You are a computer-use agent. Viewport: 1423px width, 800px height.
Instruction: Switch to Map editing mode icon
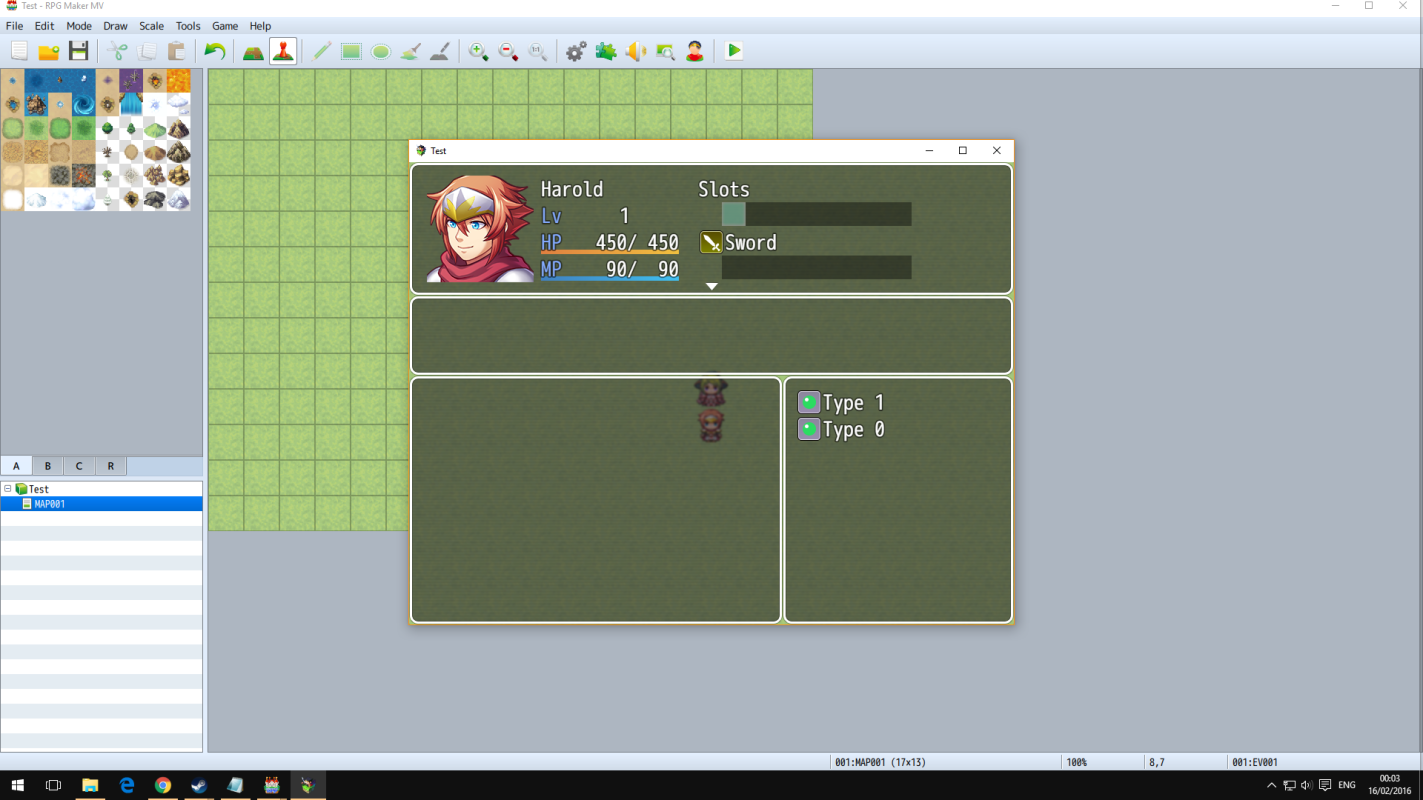point(253,51)
